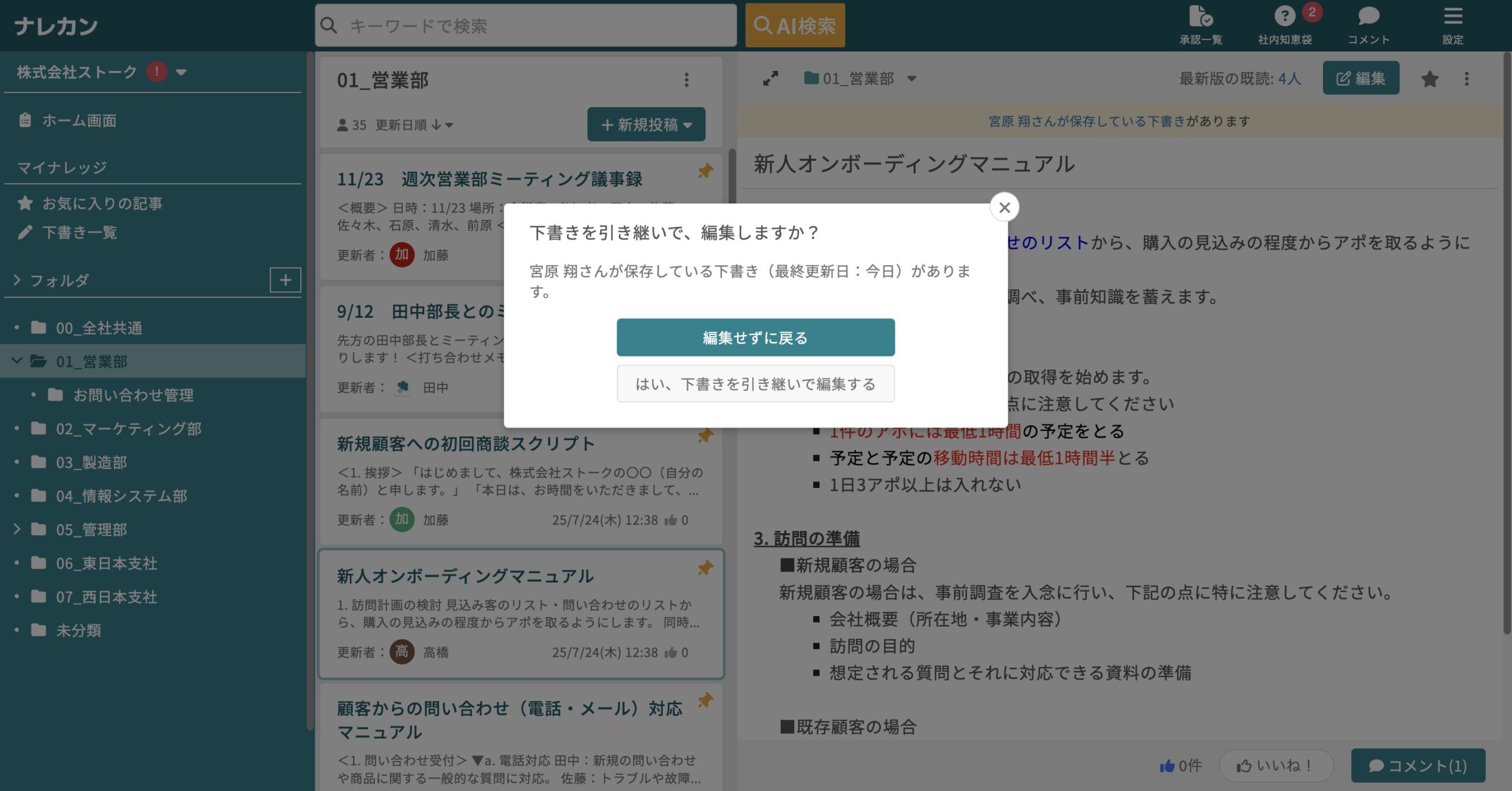The width and height of the screenshot is (1512, 791).
Task: Click 高橋 avatar on 新人オンボーディング card
Action: pyautogui.click(x=402, y=652)
